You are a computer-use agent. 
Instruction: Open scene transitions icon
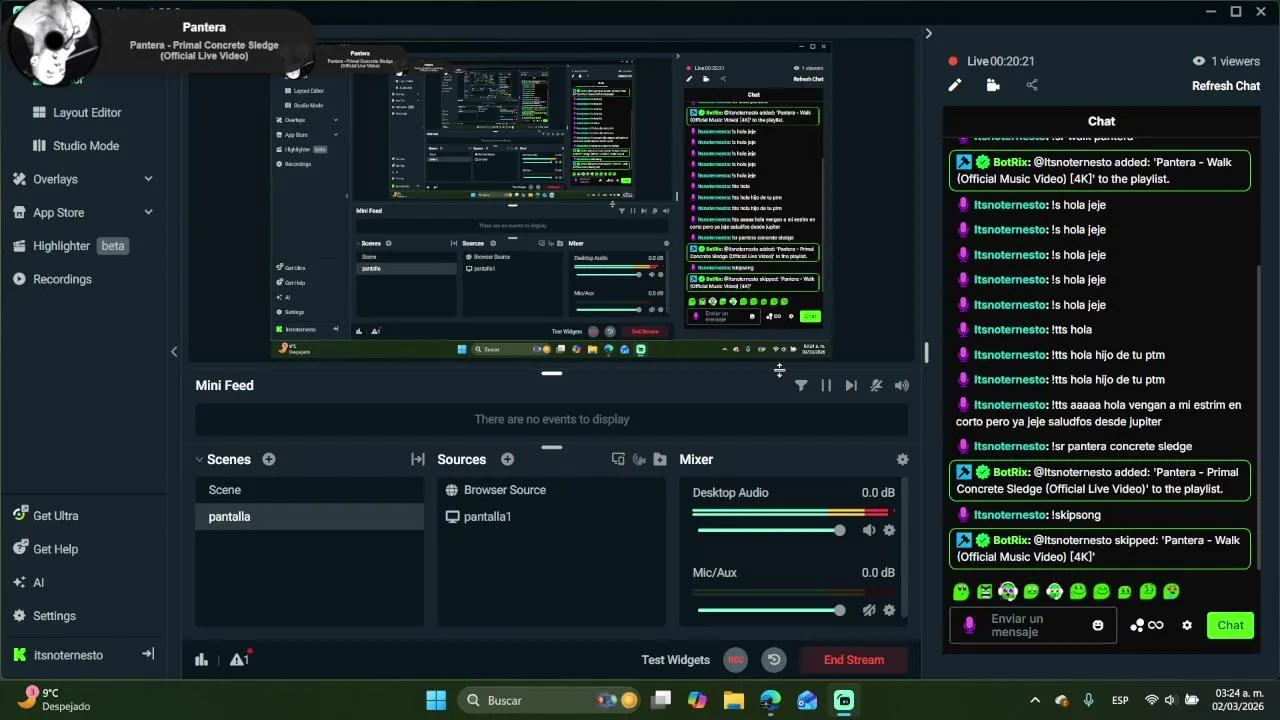[418, 460]
